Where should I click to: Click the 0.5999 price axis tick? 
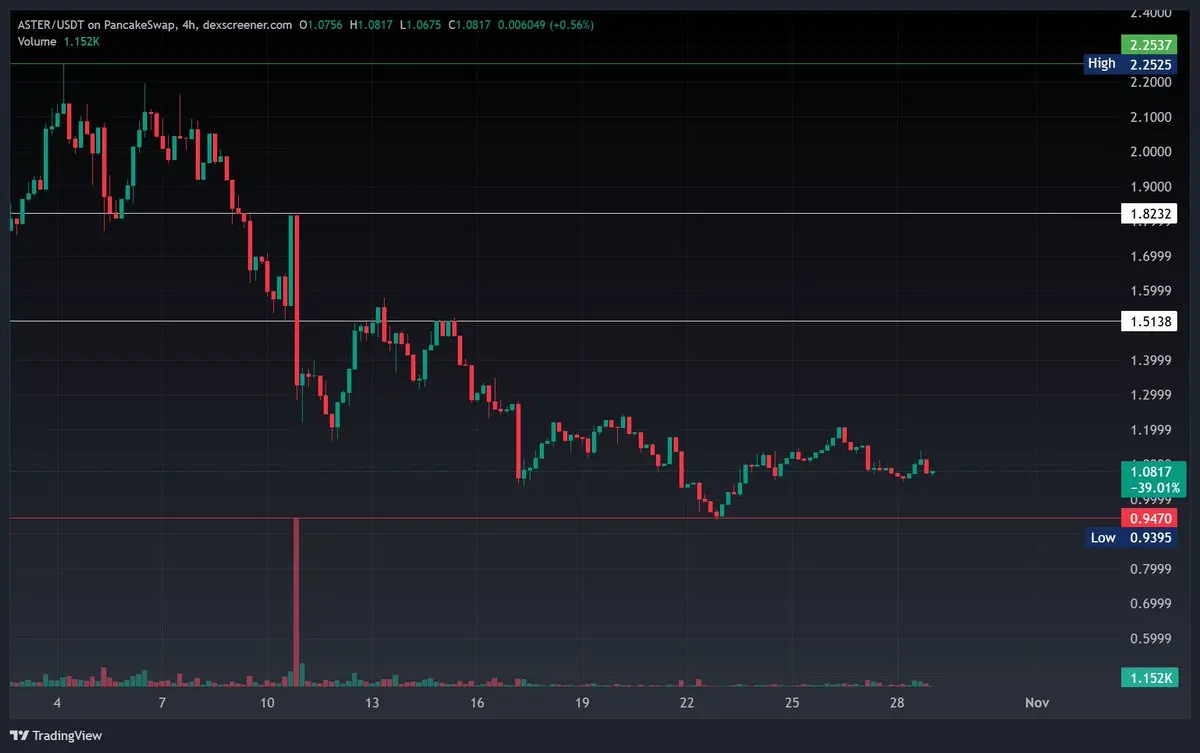click(x=1150, y=638)
